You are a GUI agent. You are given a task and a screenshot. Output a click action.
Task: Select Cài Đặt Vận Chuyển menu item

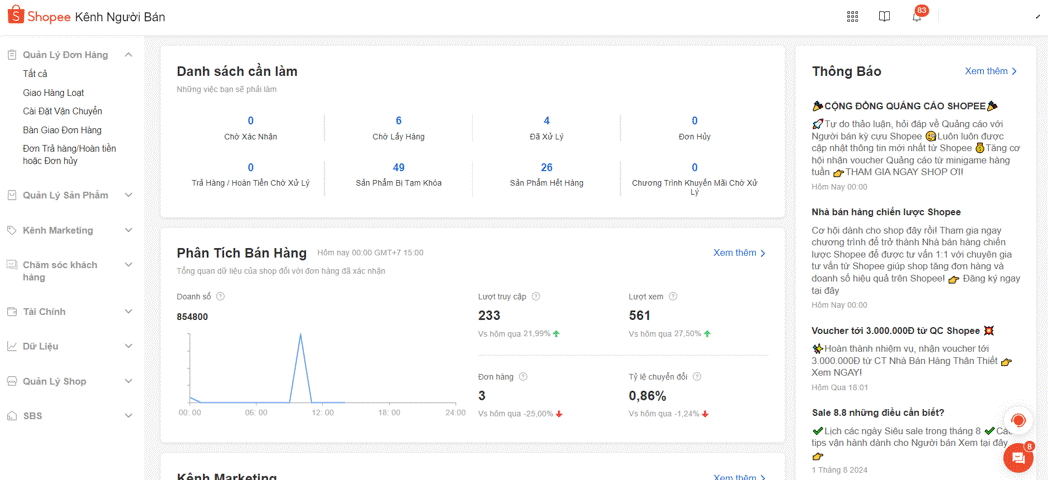(62, 111)
